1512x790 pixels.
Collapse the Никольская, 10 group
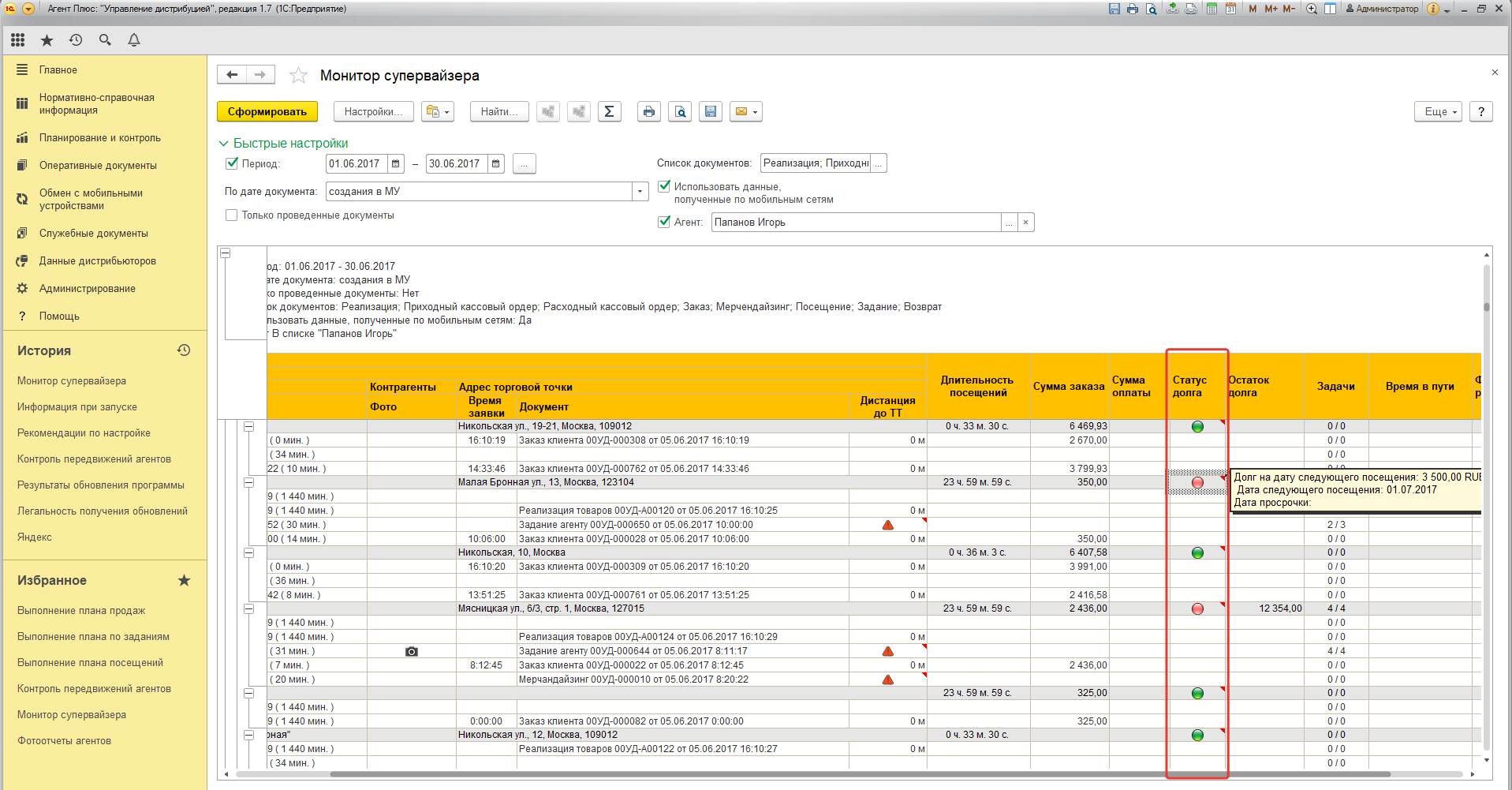pyautogui.click(x=248, y=553)
